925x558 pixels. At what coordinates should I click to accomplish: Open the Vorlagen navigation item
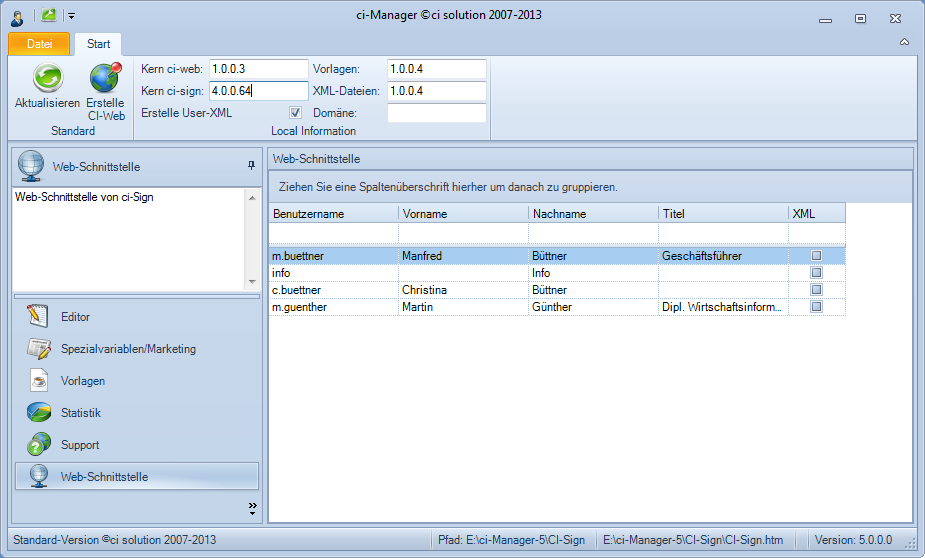(82, 381)
